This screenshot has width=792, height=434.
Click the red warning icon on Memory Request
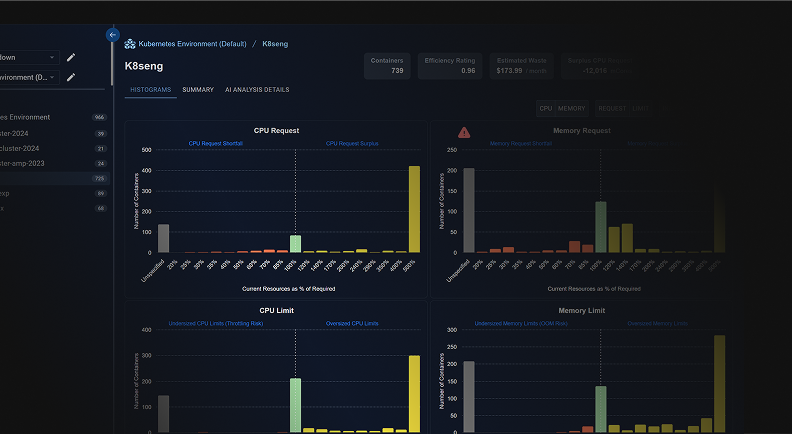tap(464, 132)
